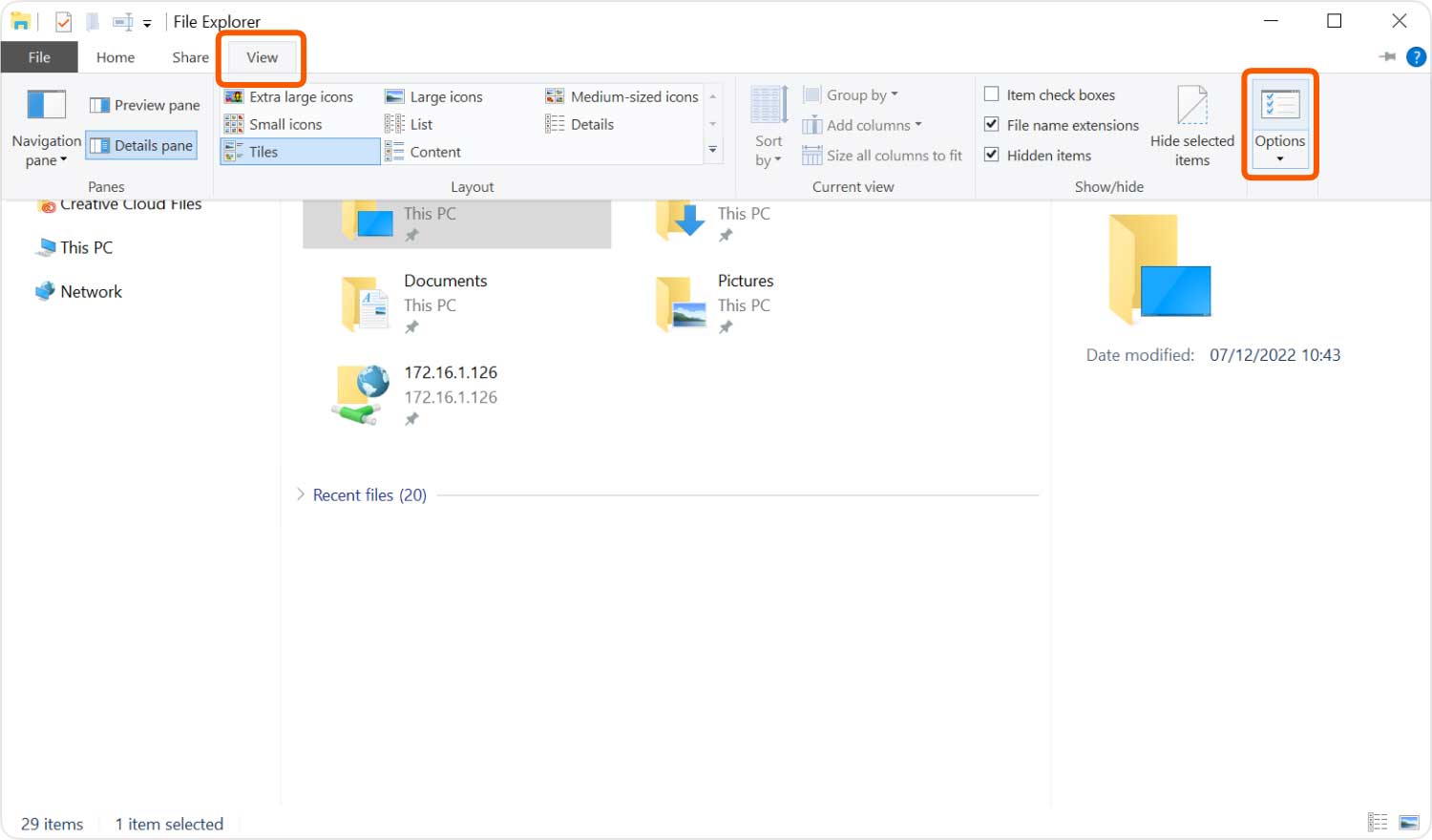This screenshot has height=840, width=1432.
Task: Toggle the Preview pane
Action: pyautogui.click(x=145, y=105)
